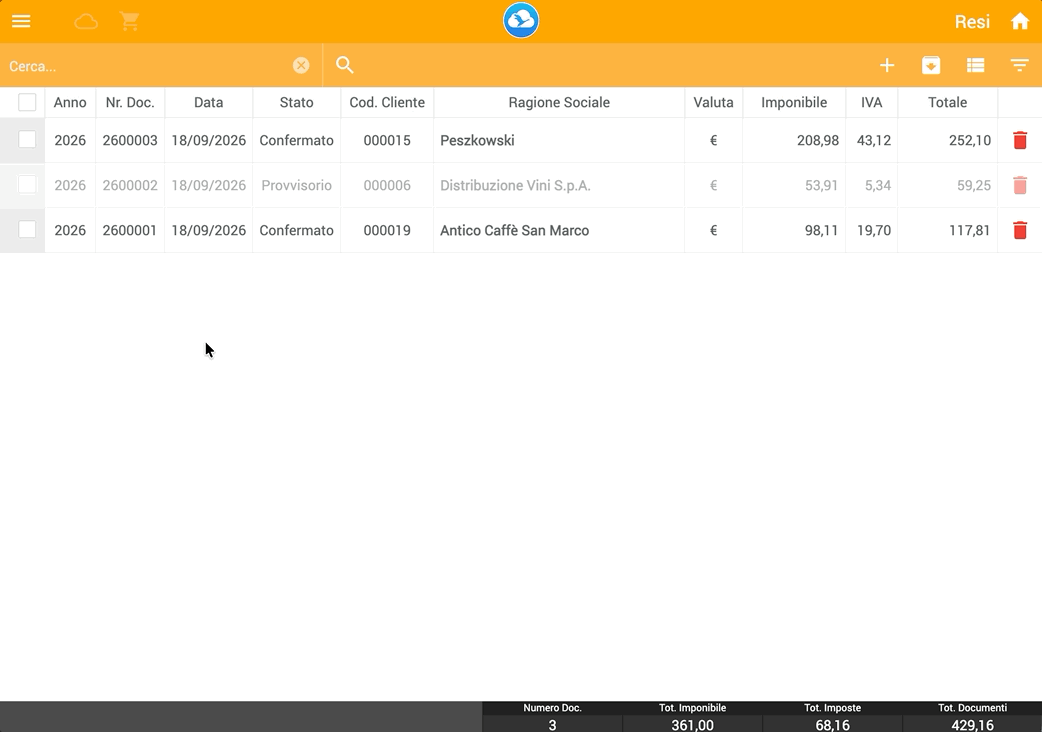
Task: Check the Antico Caffè San Marco row checkbox
Action: [x=27, y=229]
